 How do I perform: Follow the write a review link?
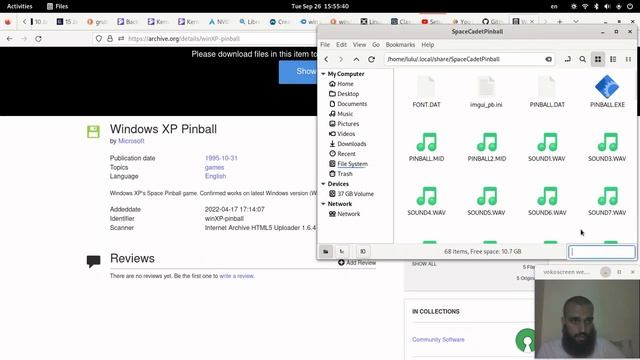(x=237, y=276)
